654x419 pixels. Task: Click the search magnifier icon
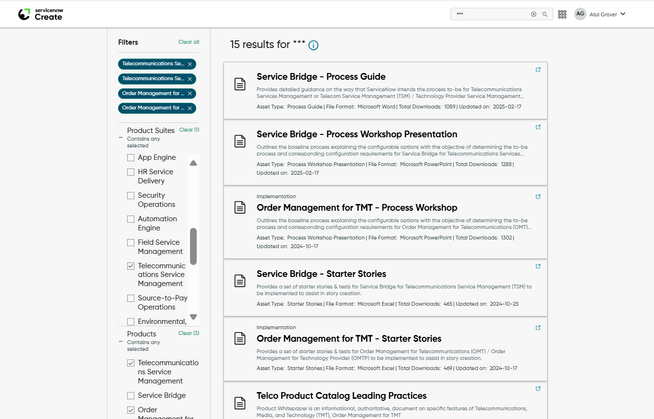[x=545, y=14]
